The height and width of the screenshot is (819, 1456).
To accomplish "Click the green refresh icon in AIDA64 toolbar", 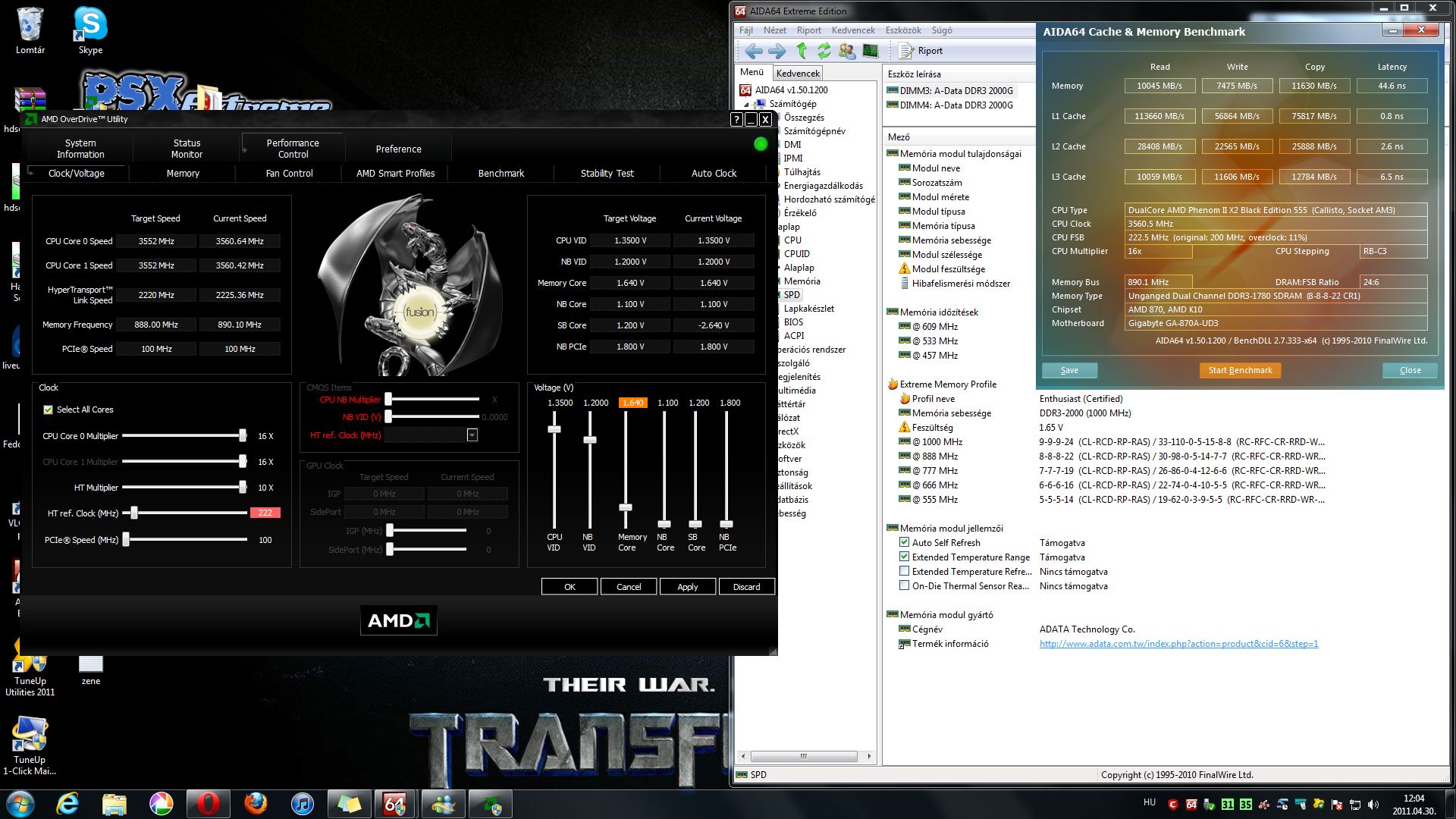I will tap(824, 51).
